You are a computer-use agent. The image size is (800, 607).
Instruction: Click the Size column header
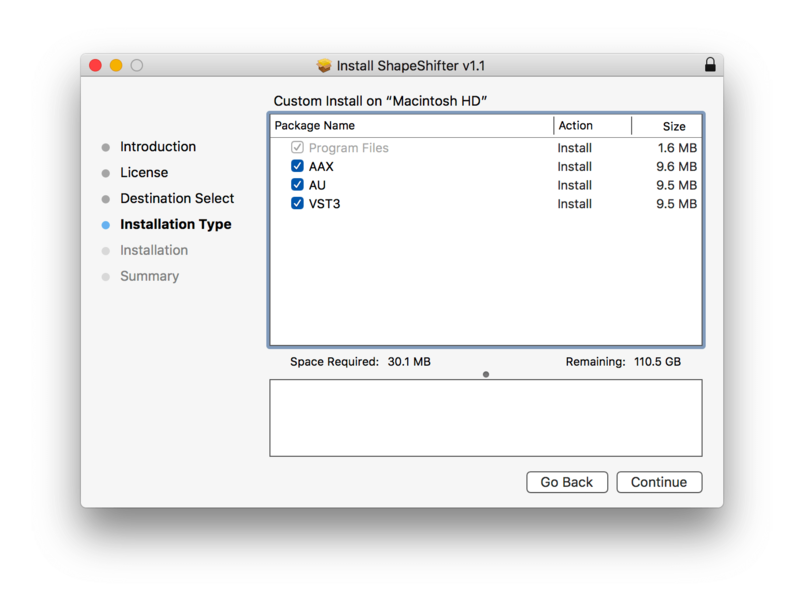[x=673, y=127]
